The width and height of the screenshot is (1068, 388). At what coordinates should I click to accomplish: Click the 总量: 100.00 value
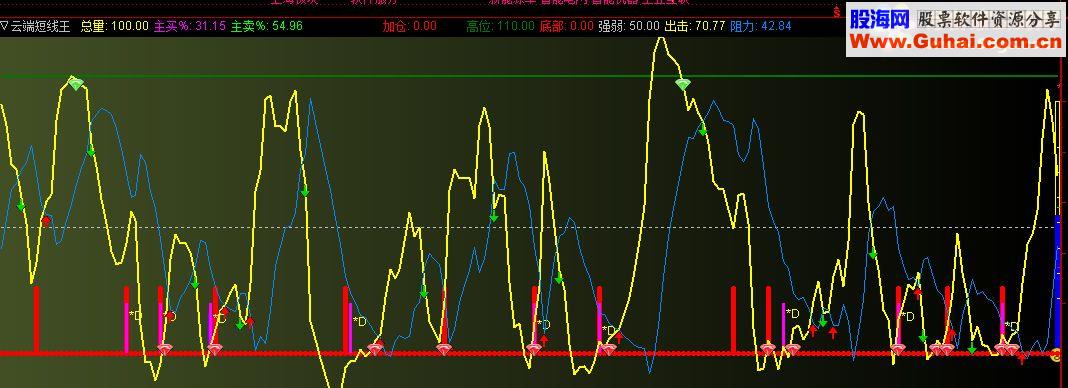point(114,27)
